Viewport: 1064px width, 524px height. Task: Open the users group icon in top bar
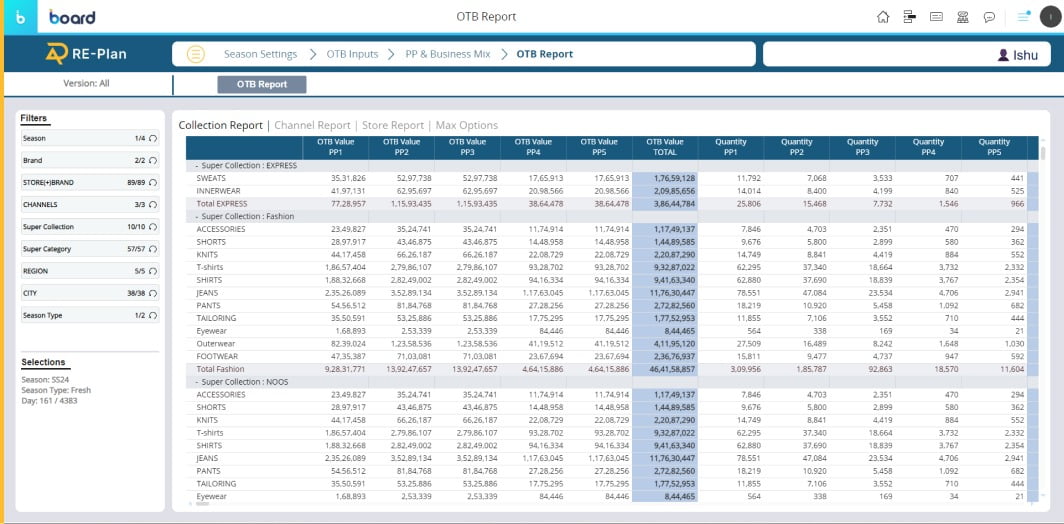[x=962, y=17]
